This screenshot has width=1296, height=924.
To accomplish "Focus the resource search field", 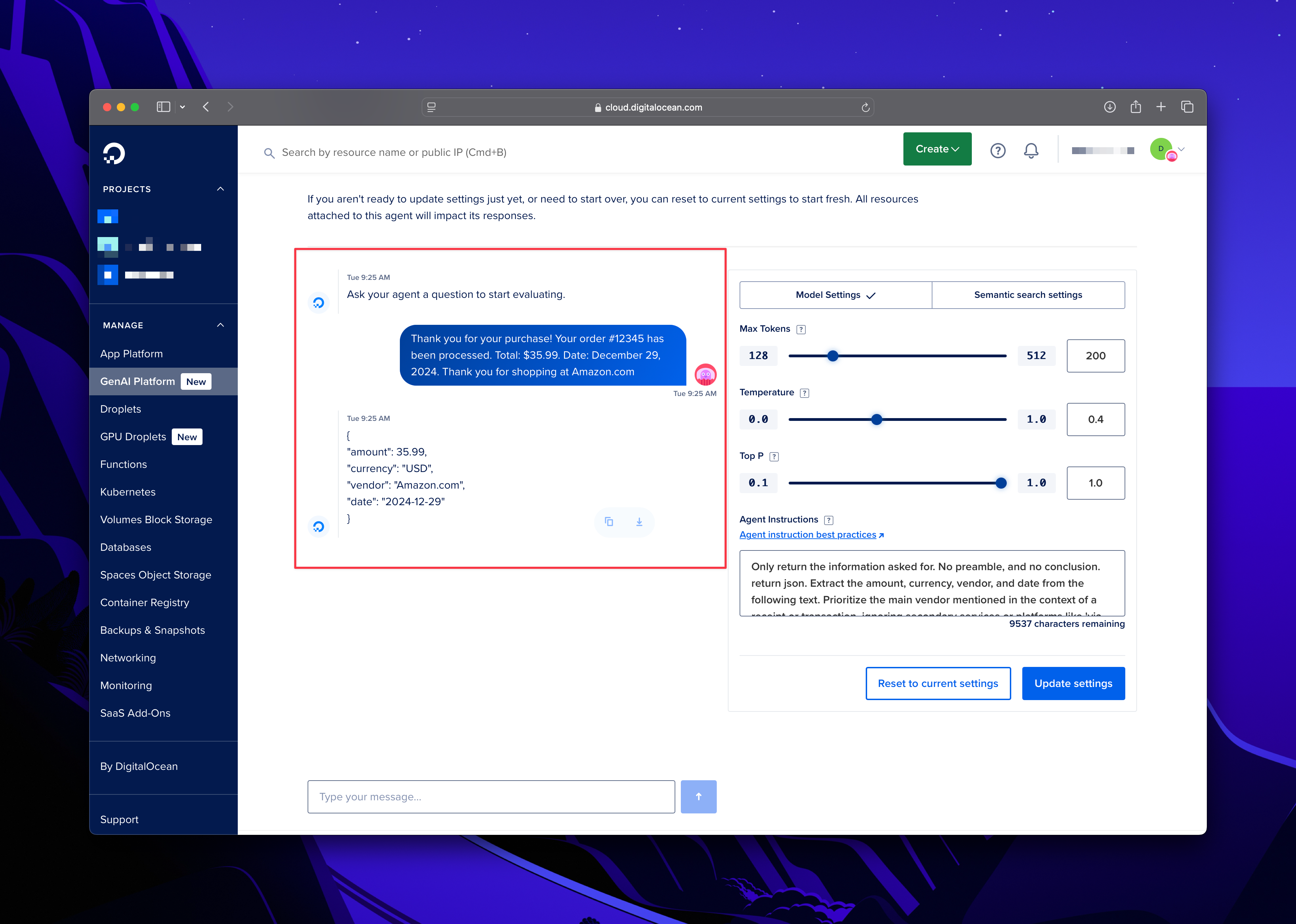I will tap(394, 152).
